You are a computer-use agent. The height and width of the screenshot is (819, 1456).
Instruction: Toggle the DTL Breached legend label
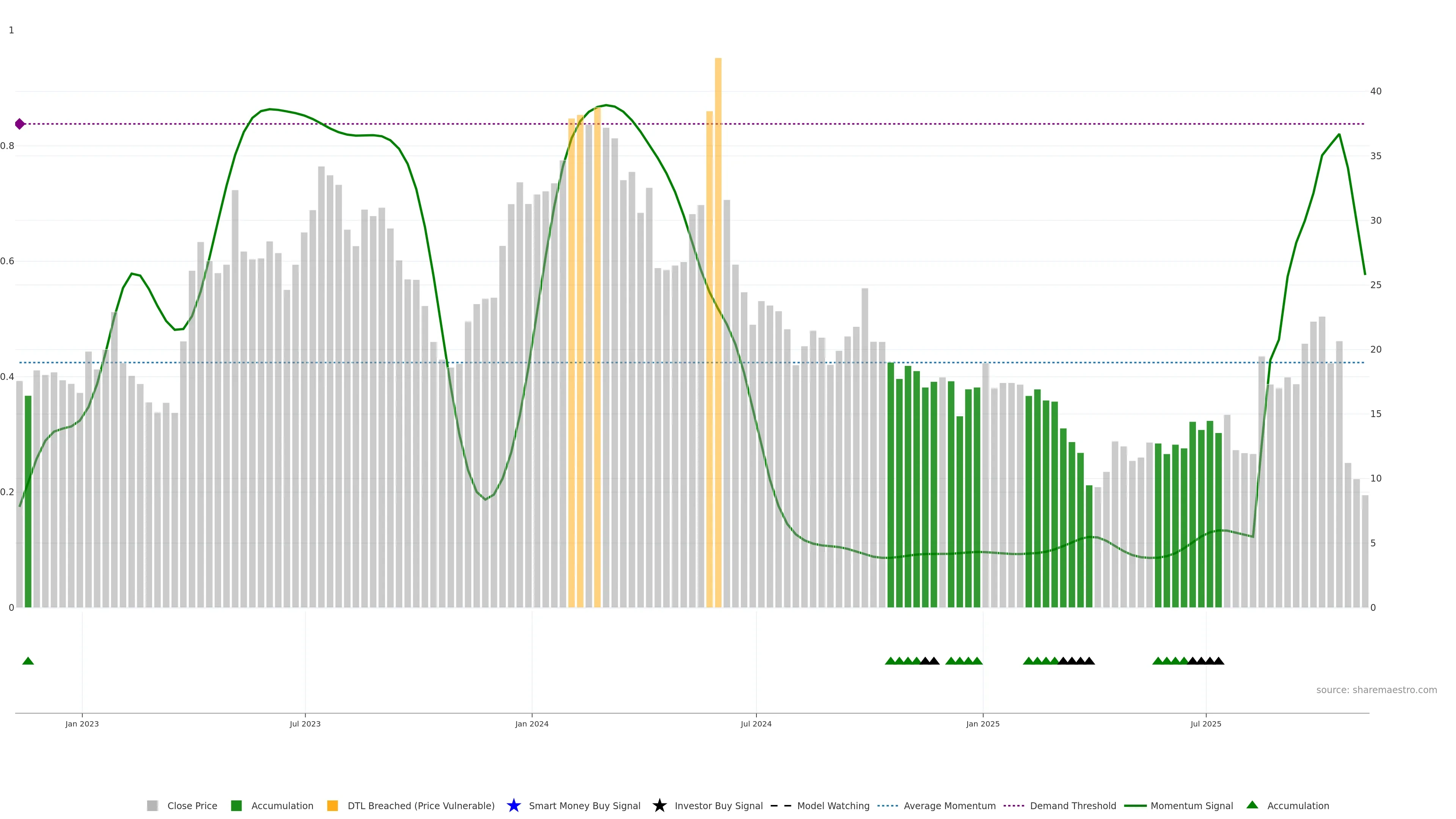pos(420,805)
